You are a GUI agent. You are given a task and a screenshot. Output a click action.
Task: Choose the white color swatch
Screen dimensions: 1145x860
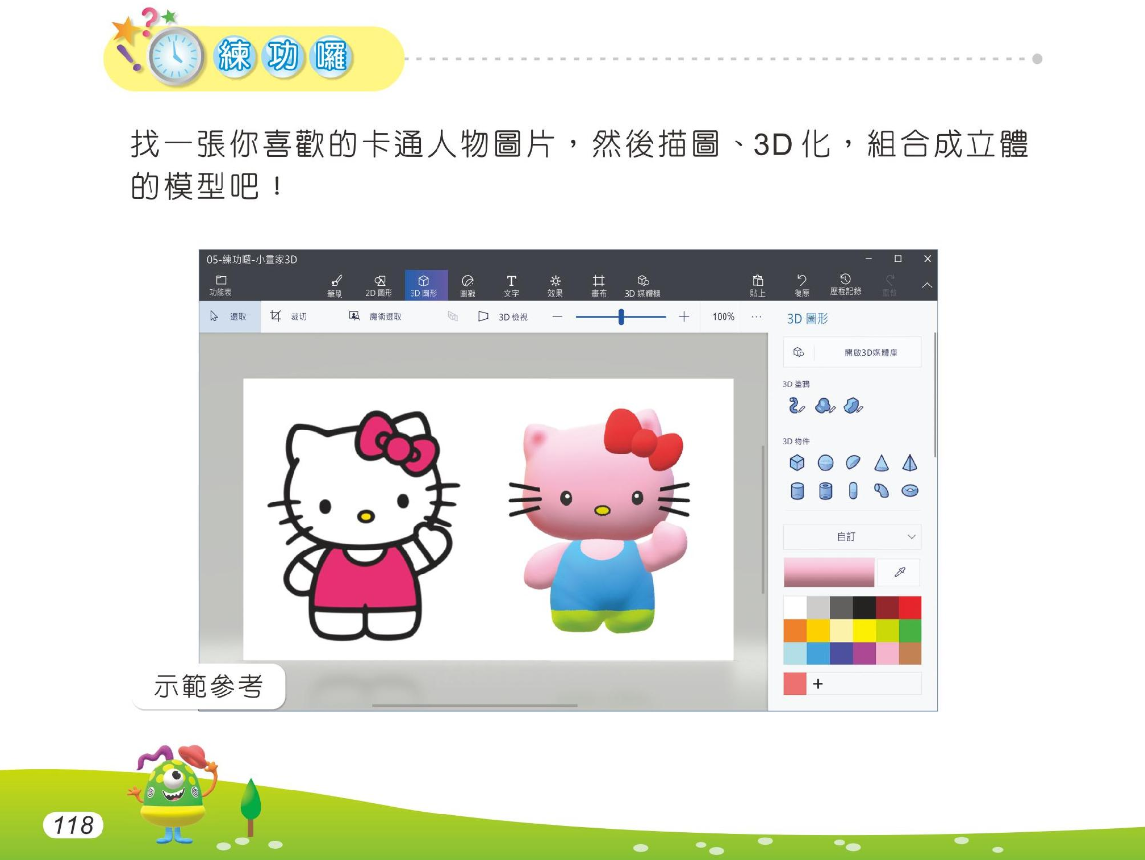[795, 607]
